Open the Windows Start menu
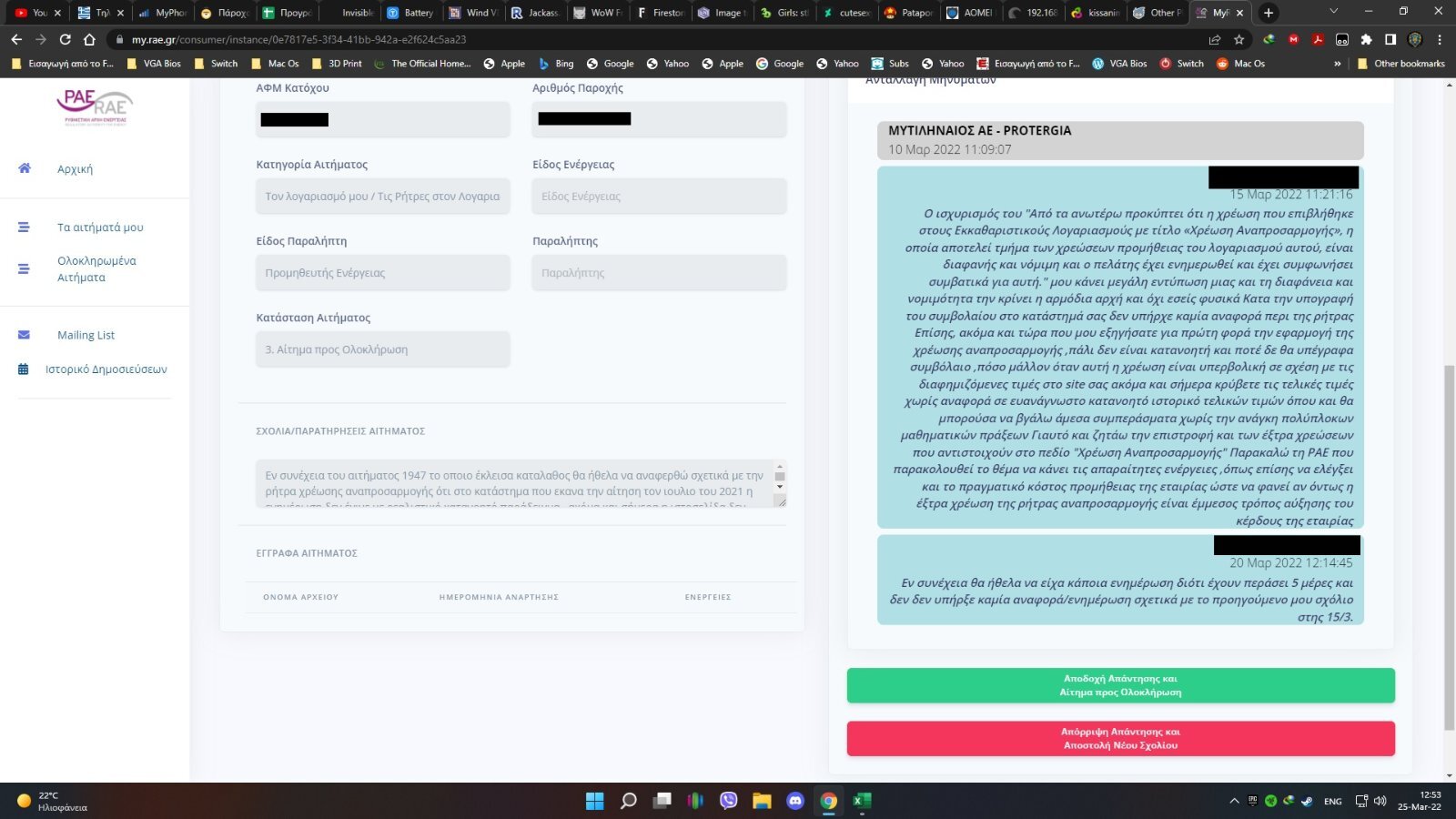 594,801
